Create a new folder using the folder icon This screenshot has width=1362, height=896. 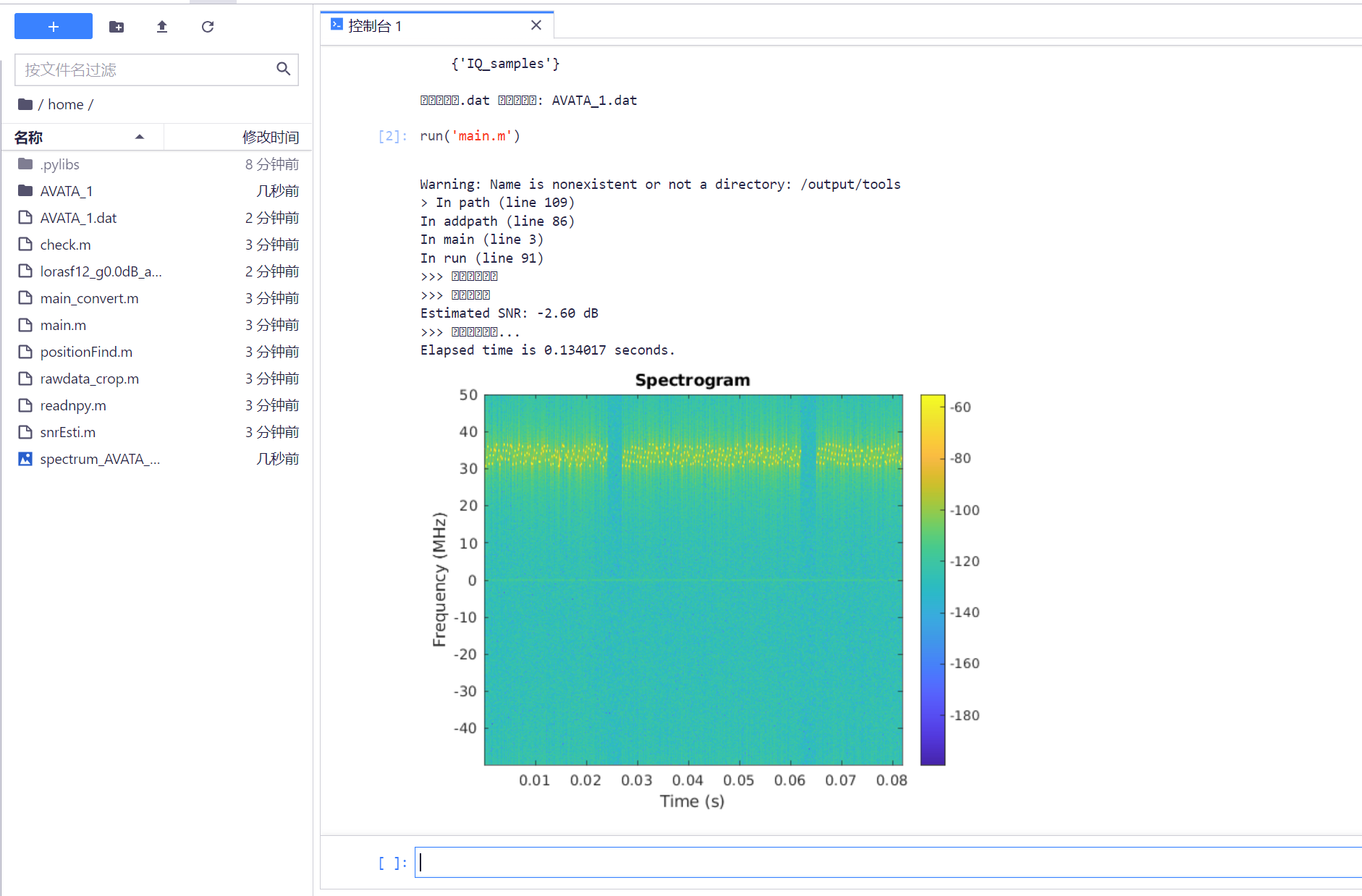[x=117, y=27]
